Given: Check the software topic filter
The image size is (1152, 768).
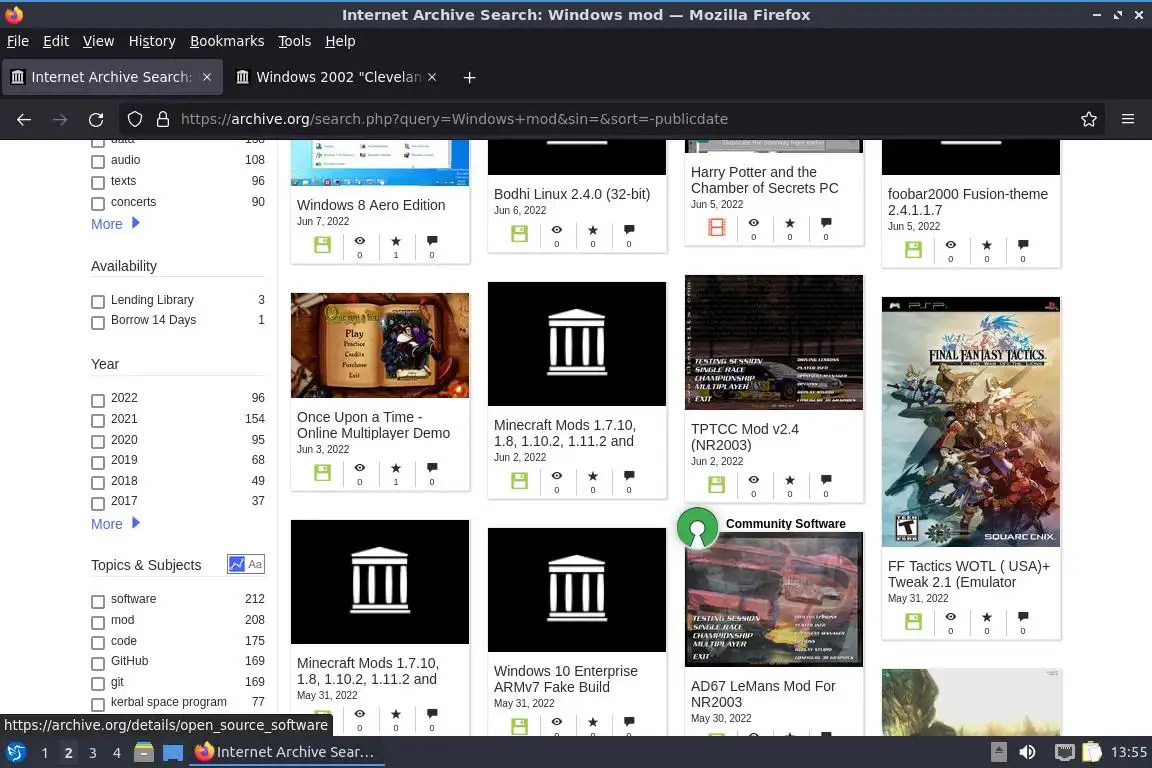Looking at the screenshot, I should click(x=98, y=601).
